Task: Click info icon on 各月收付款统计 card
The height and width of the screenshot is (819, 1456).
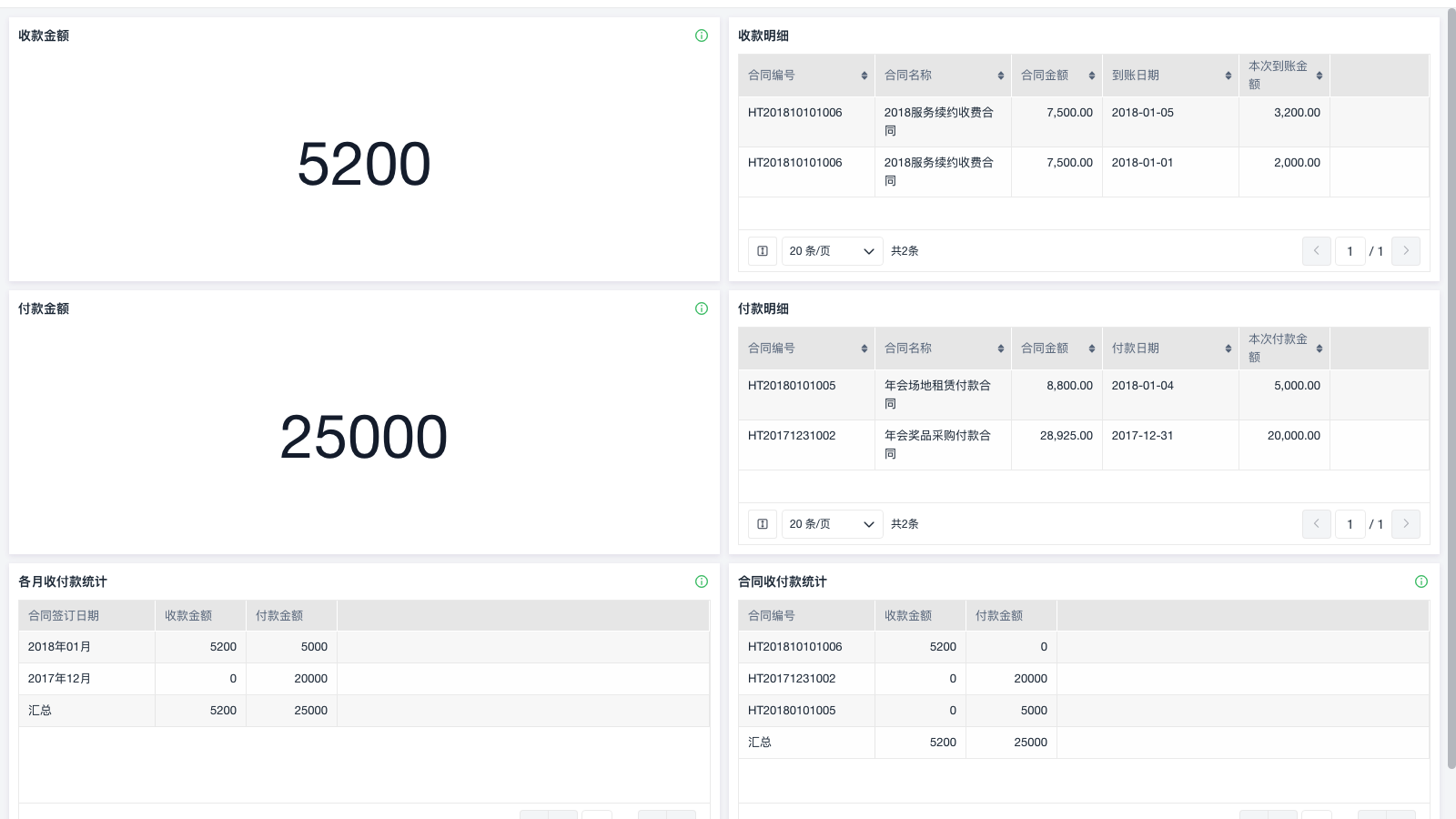Action: coord(702,581)
